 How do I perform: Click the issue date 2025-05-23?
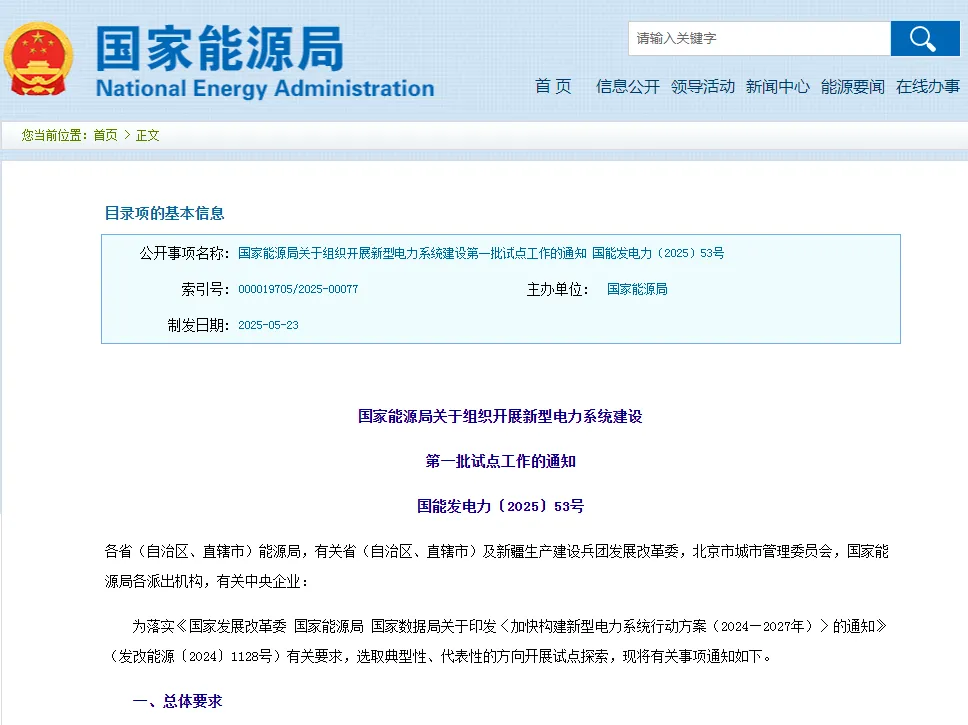click(268, 326)
